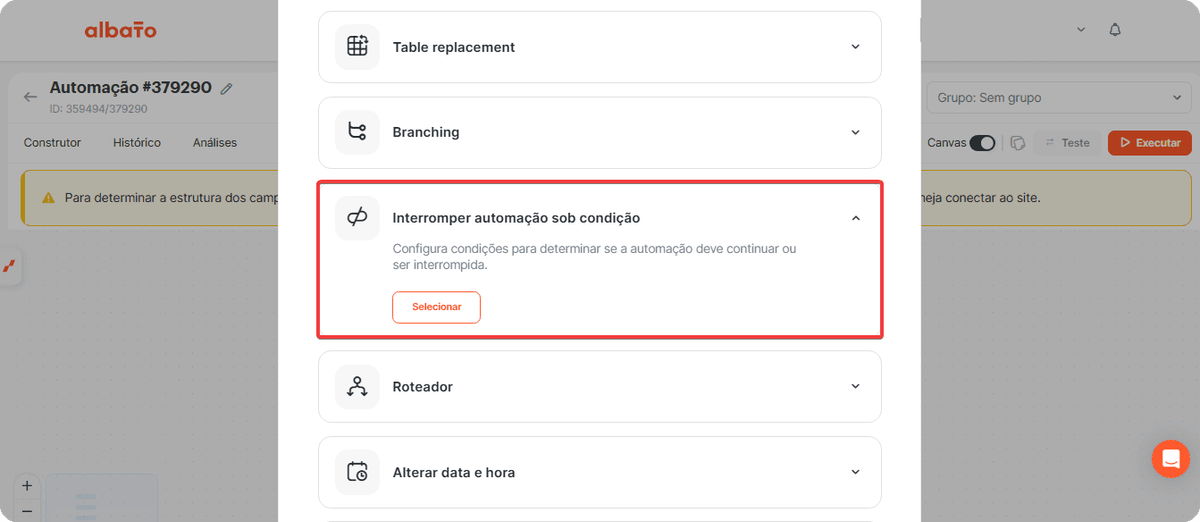
Task: Click the copy icon beside Canvas toggle
Action: 1018,143
